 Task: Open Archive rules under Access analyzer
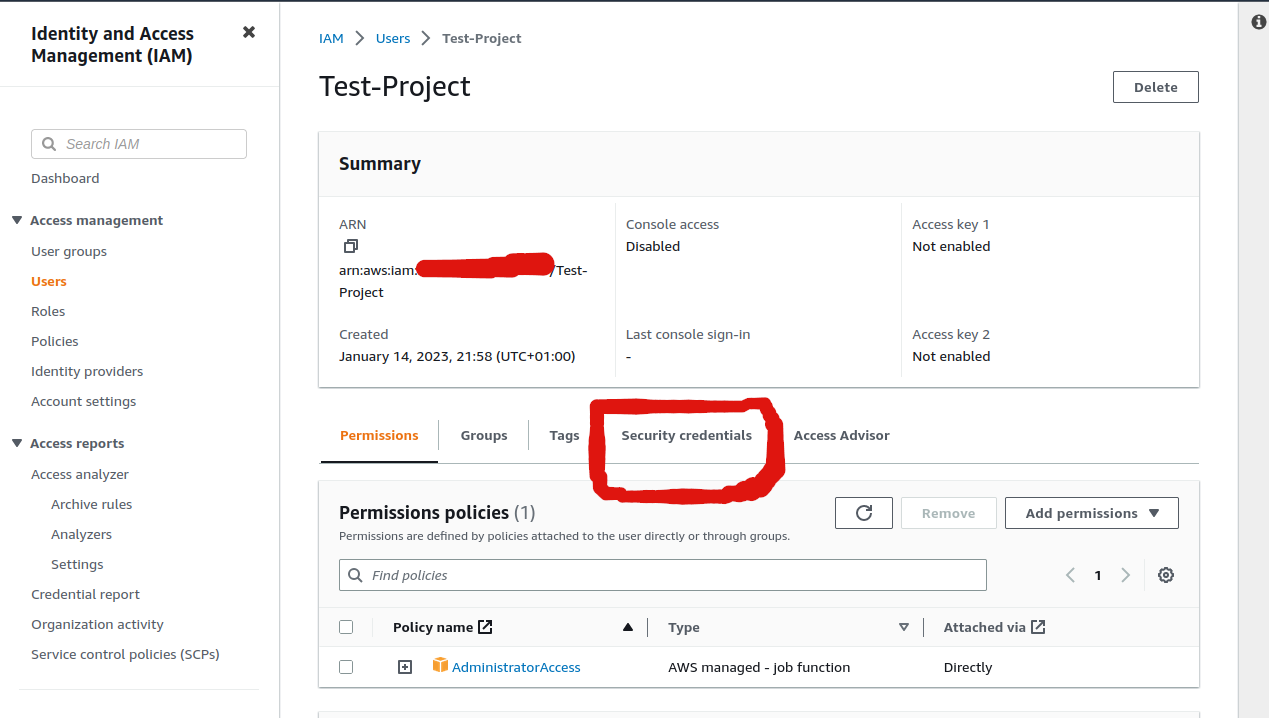(x=92, y=504)
